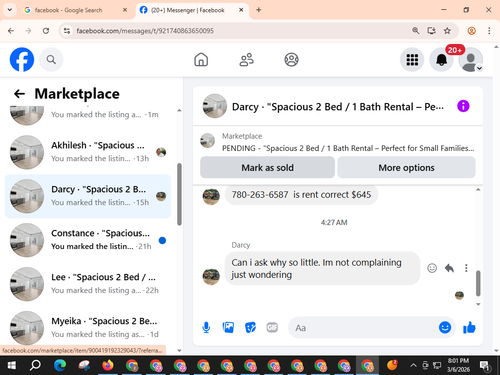Open zoom magnifier icon in address bar
Viewport: 500px width, 375px height.
415,31
